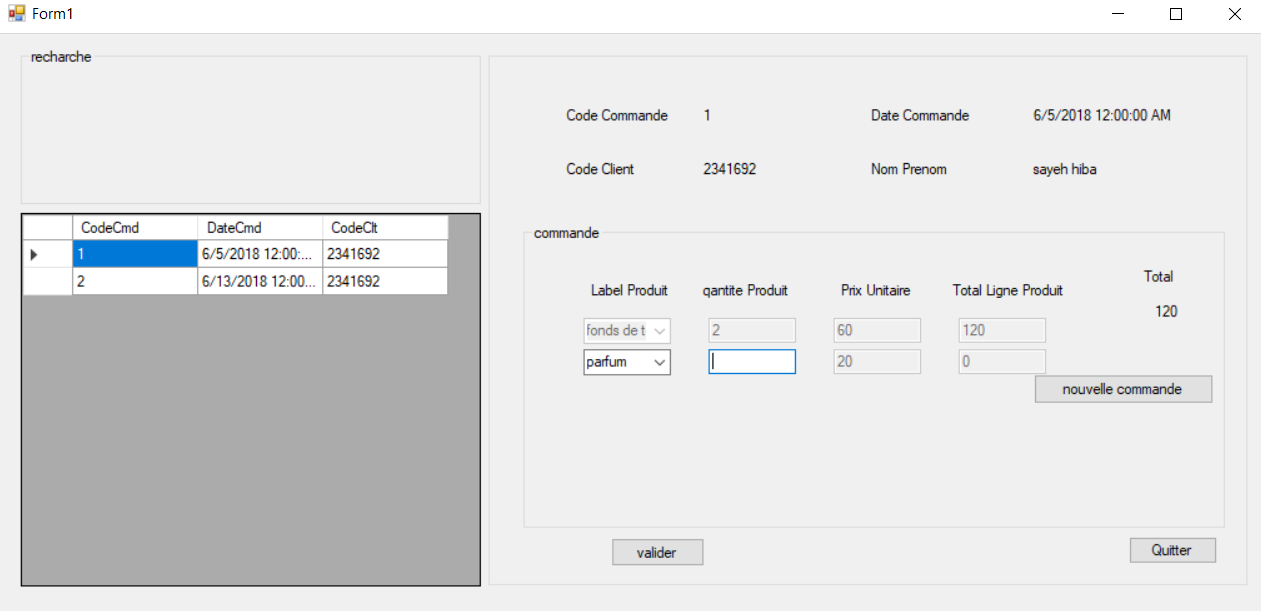Click the line total field showing 0
This screenshot has width=1261, height=611.
click(x=1002, y=362)
